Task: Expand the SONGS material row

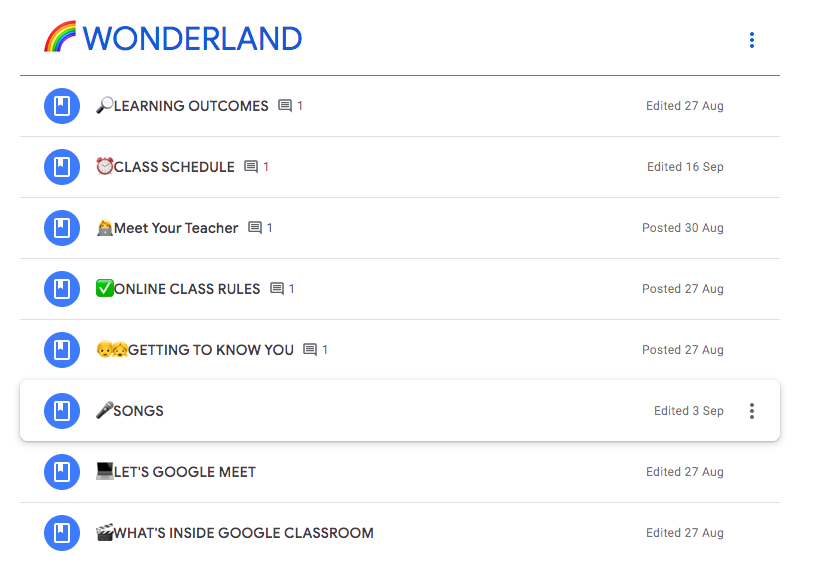Action: 400,410
